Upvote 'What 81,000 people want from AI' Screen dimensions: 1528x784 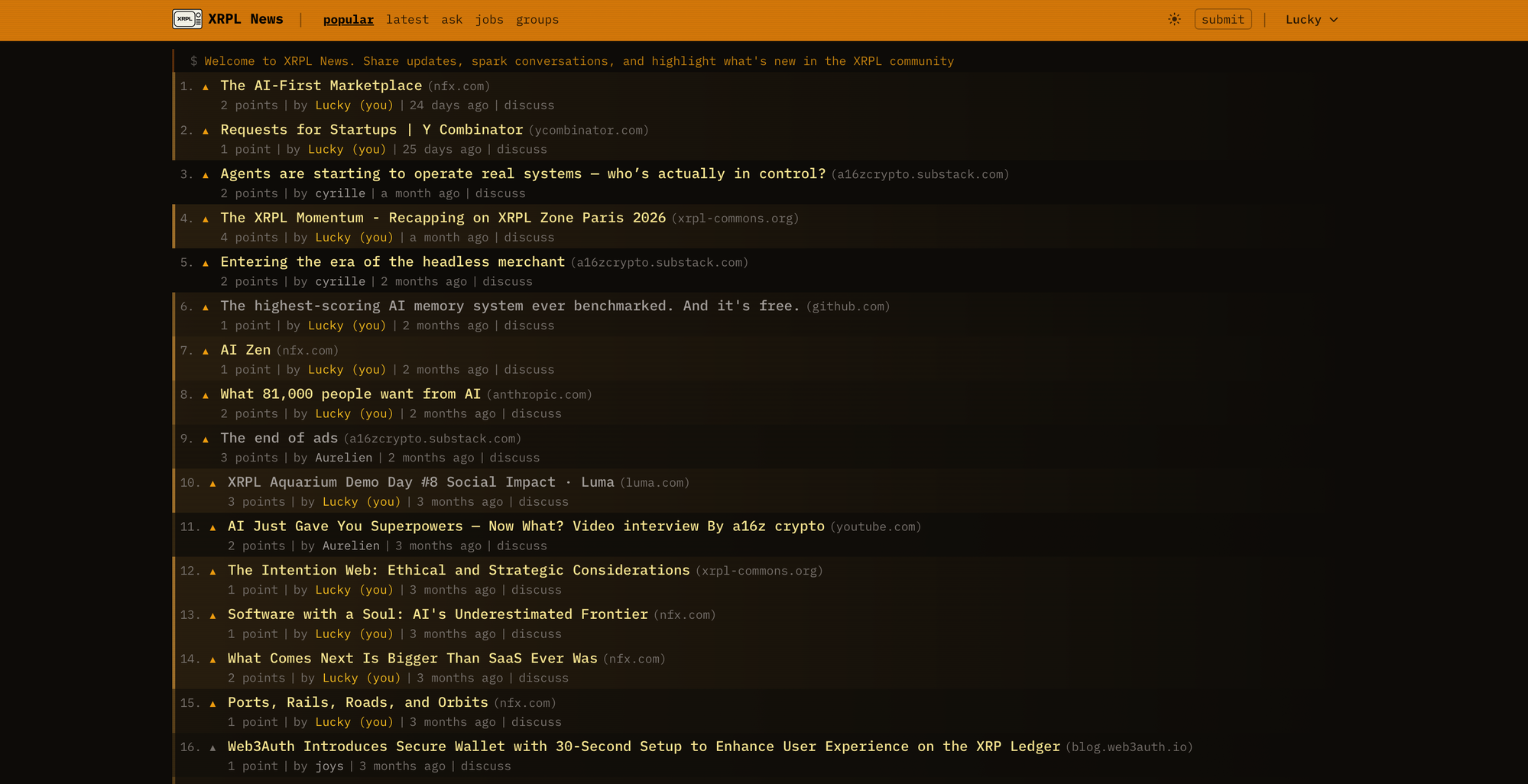point(206,396)
